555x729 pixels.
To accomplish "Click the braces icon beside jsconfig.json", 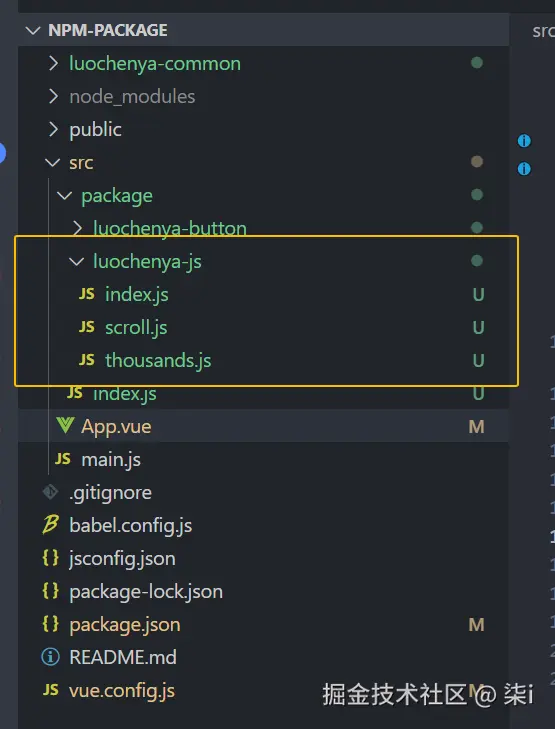I will pyautogui.click(x=50, y=558).
